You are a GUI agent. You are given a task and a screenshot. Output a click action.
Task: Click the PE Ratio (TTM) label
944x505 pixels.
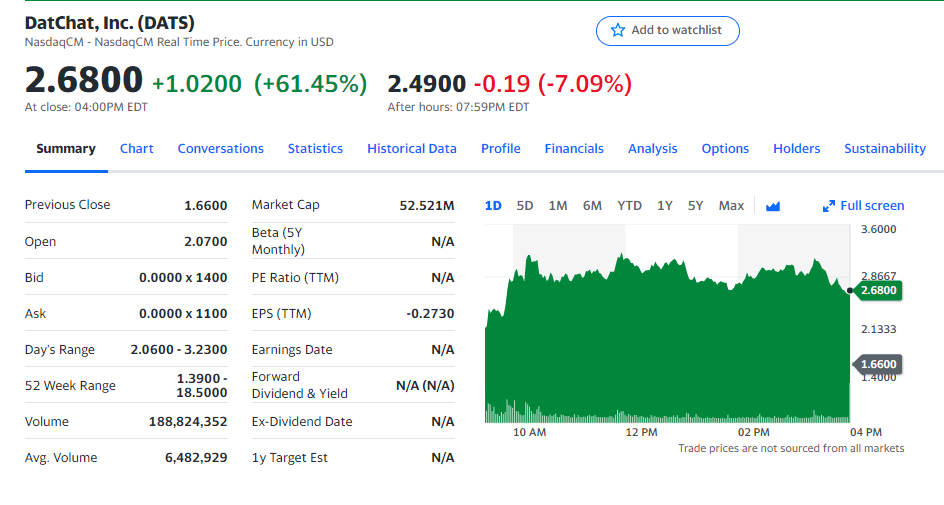tap(295, 277)
